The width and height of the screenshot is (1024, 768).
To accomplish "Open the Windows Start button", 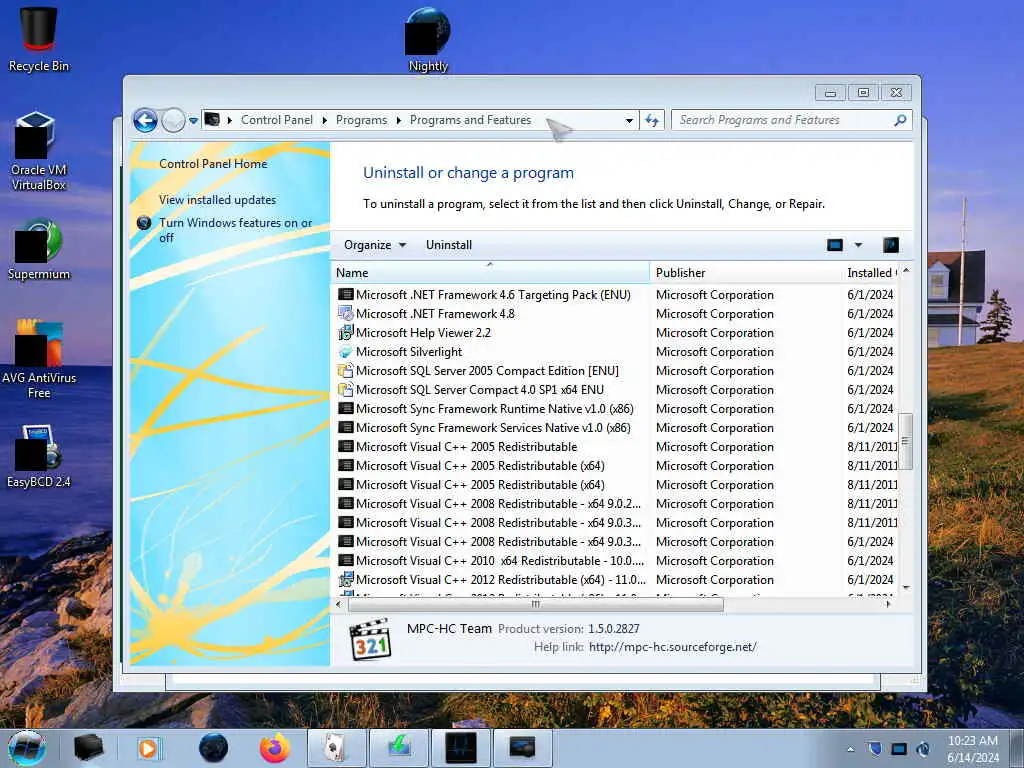I will [x=27, y=748].
